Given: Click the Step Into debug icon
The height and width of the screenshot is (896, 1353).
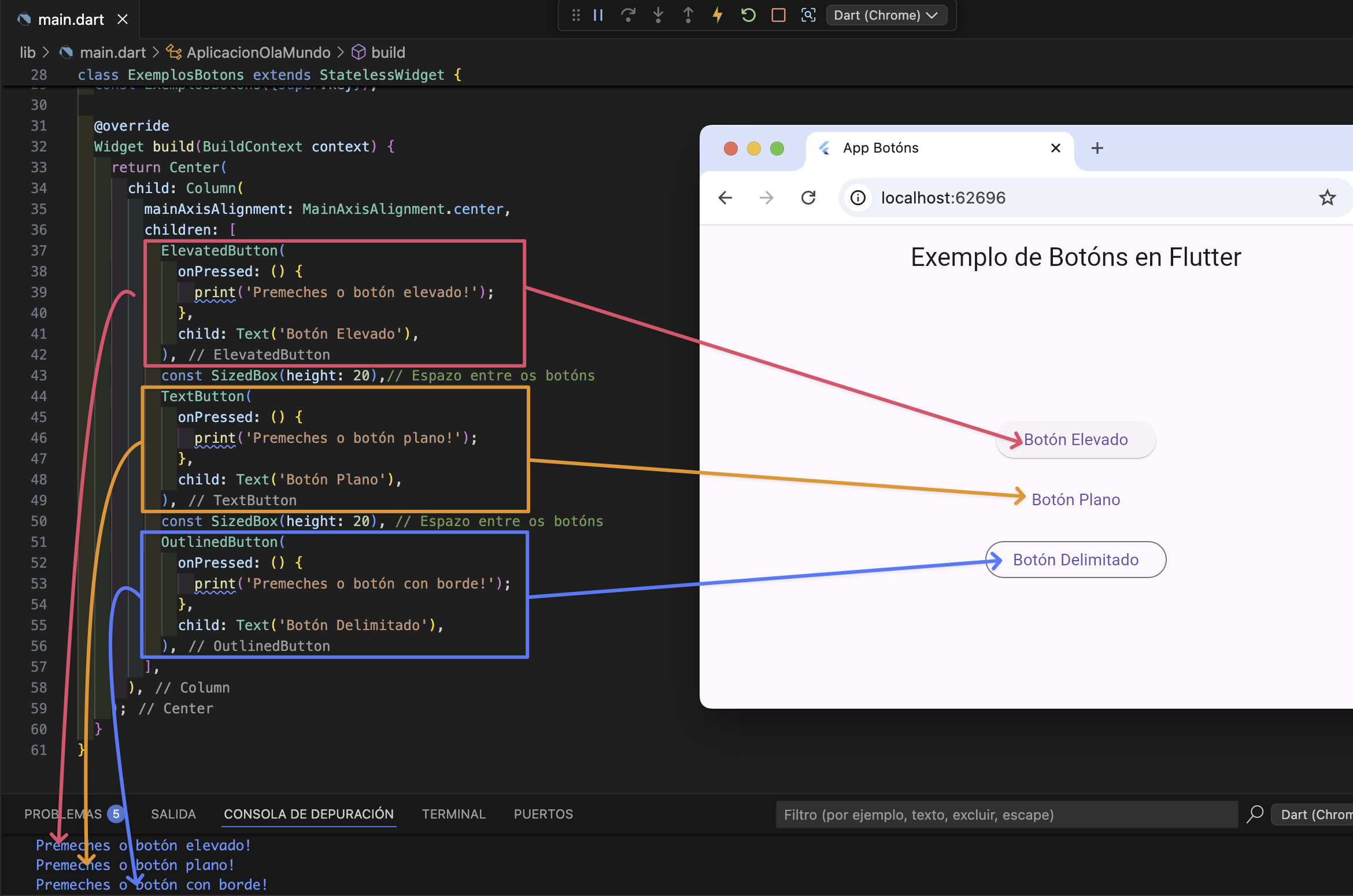Looking at the screenshot, I should 658,16.
